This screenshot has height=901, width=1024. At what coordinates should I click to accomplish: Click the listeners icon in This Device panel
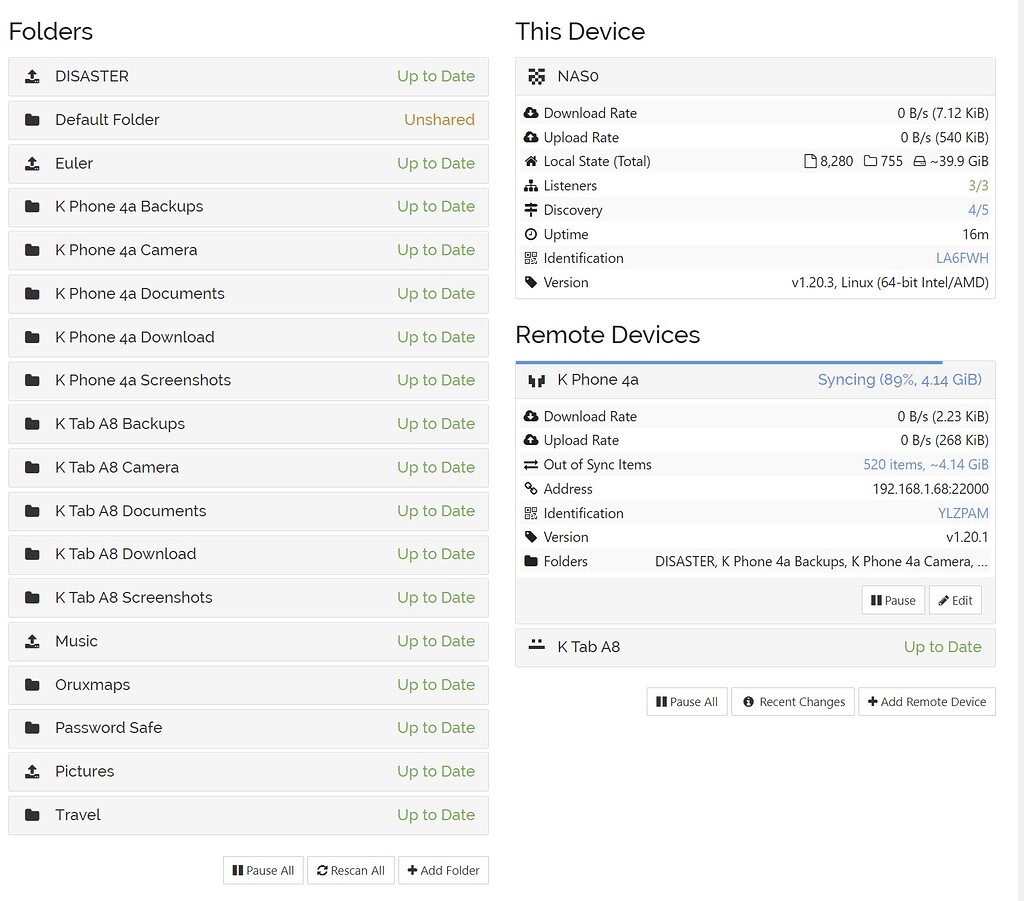(531, 185)
